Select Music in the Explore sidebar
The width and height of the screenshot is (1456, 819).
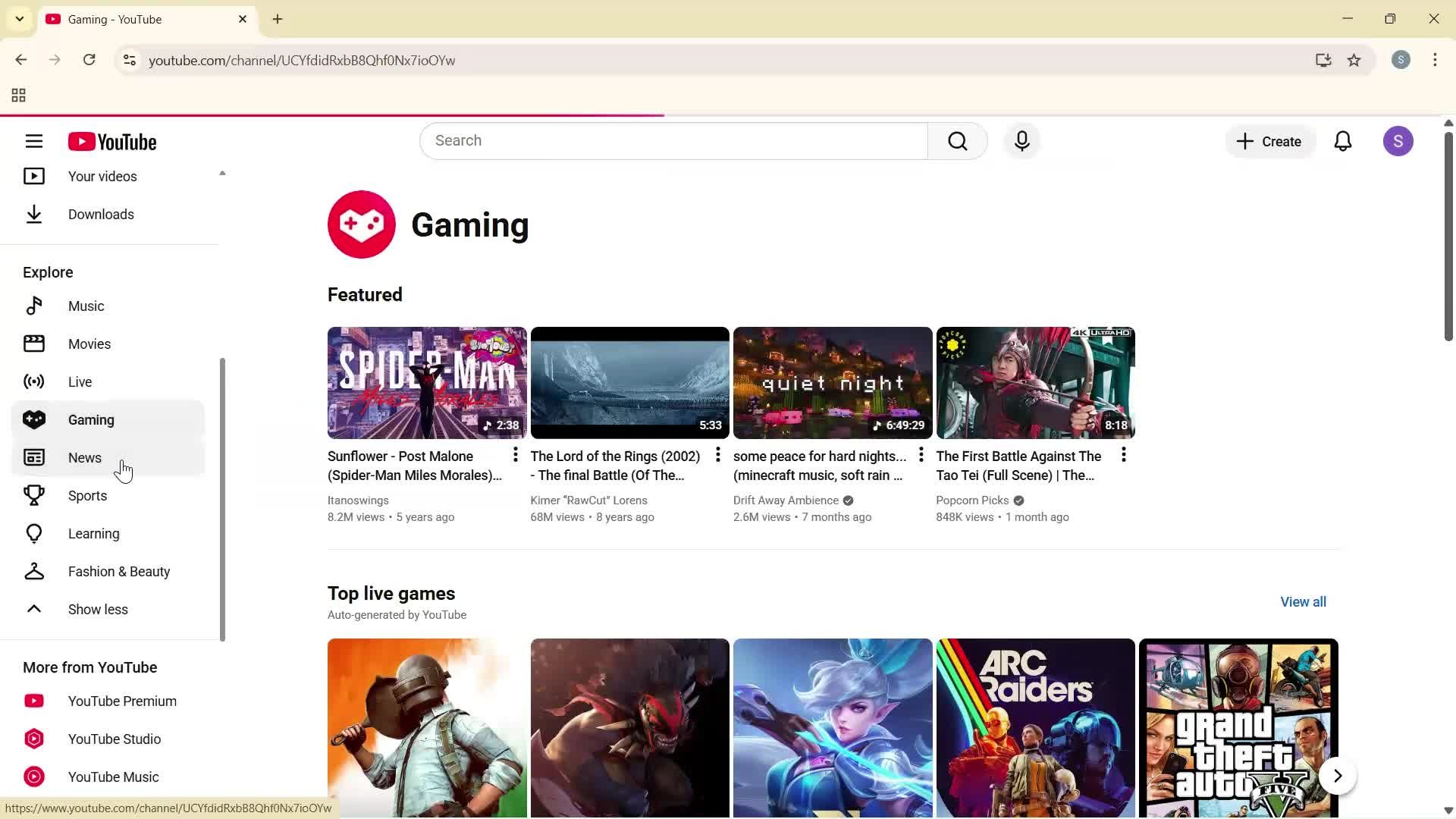[x=86, y=306]
